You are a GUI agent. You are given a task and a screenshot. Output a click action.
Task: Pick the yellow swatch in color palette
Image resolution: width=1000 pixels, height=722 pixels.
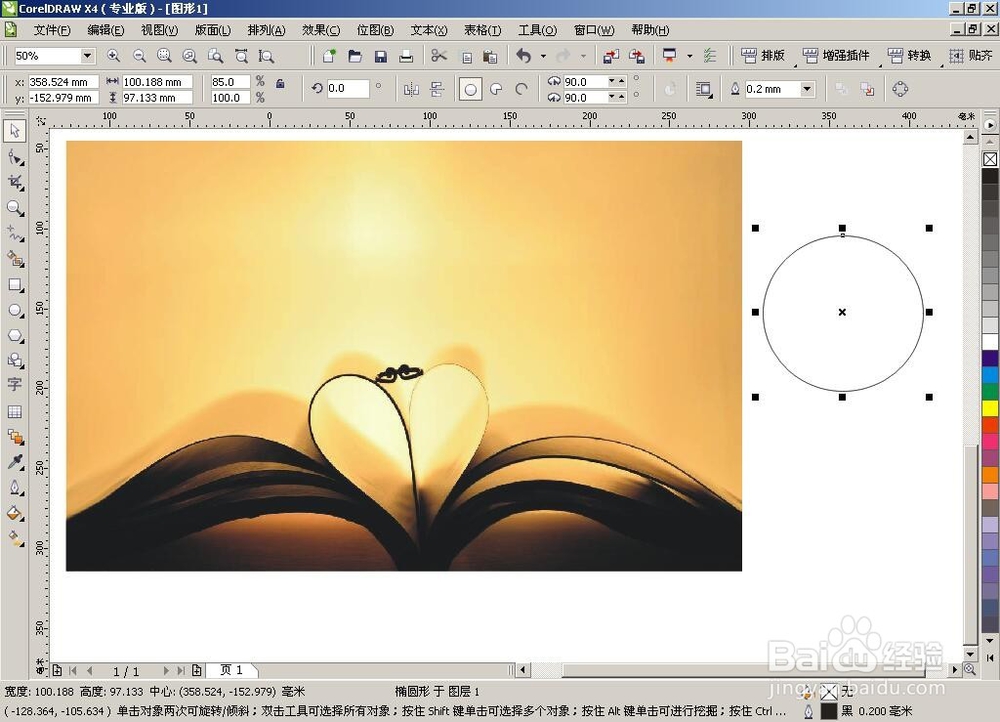point(990,408)
